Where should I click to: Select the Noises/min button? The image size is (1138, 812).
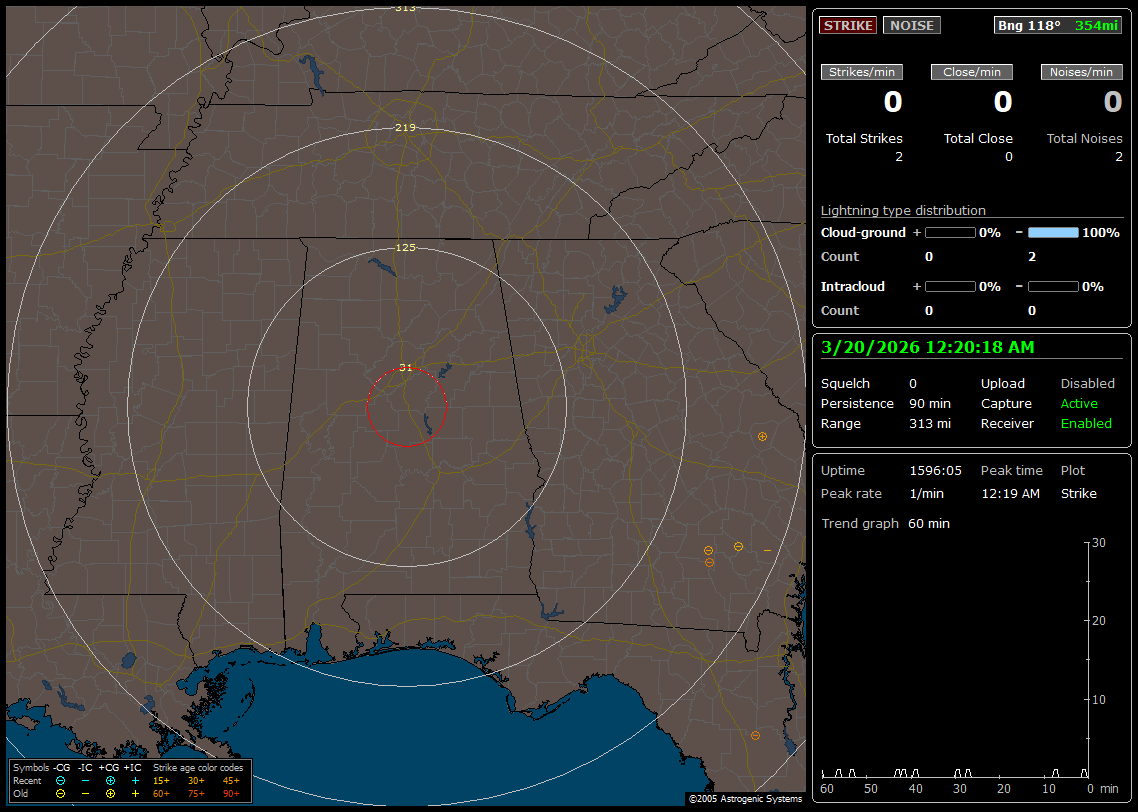click(1082, 72)
